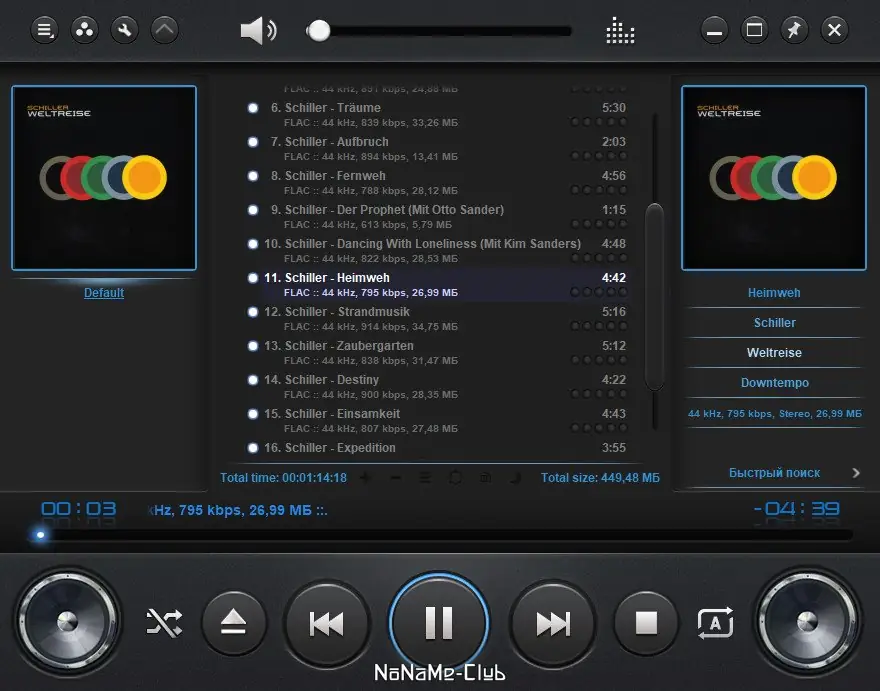Image resolution: width=880 pixels, height=691 pixels.
Task: Toggle the check dot for Träume
Action: click(253, 108)
